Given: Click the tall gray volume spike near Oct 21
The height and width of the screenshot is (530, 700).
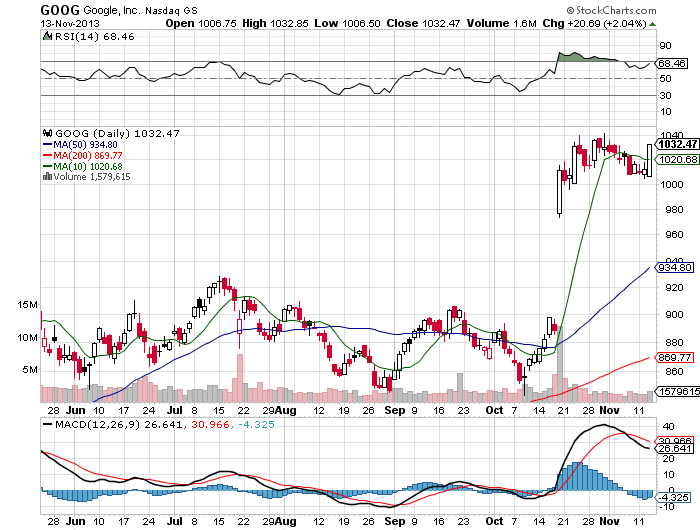Looking at the screenshot, I should [560, 364].
